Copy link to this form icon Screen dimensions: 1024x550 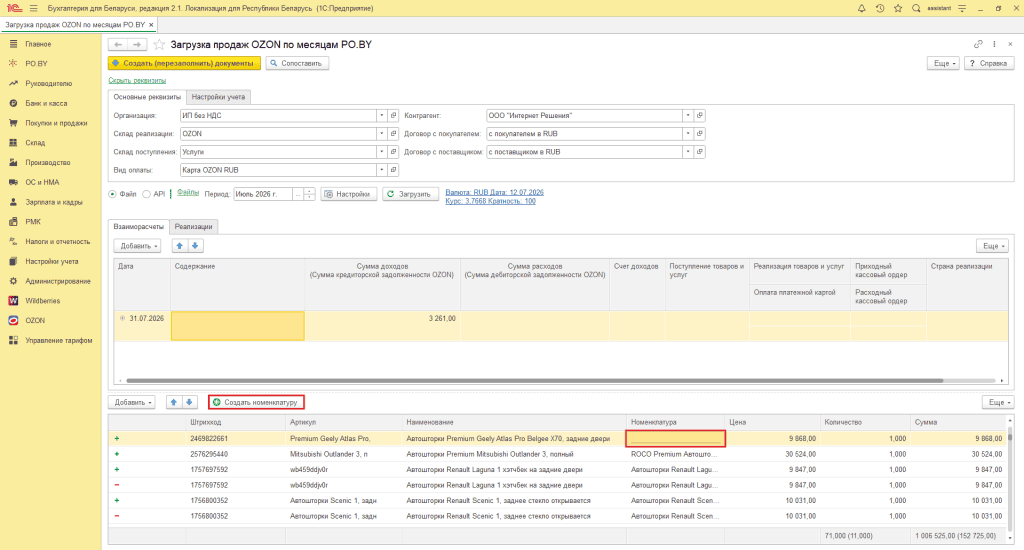(x=978, y=44)
